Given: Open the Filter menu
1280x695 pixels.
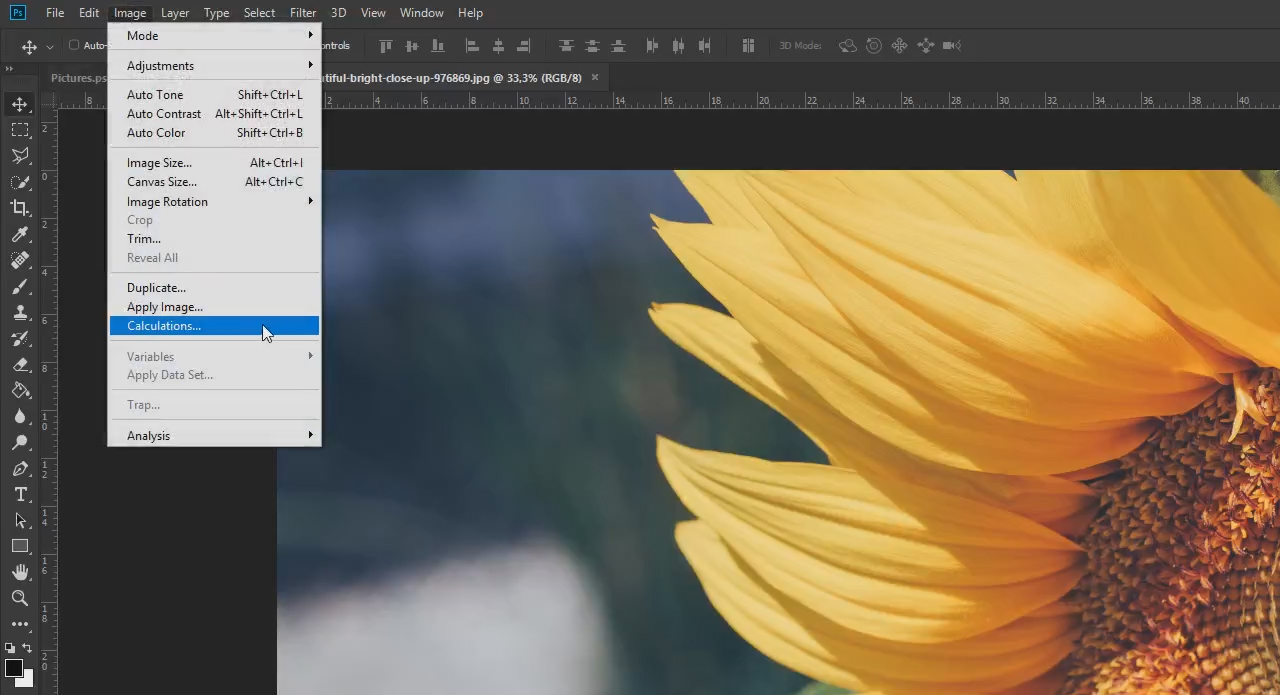Looking at the screenshot, I should pos(303,13).
